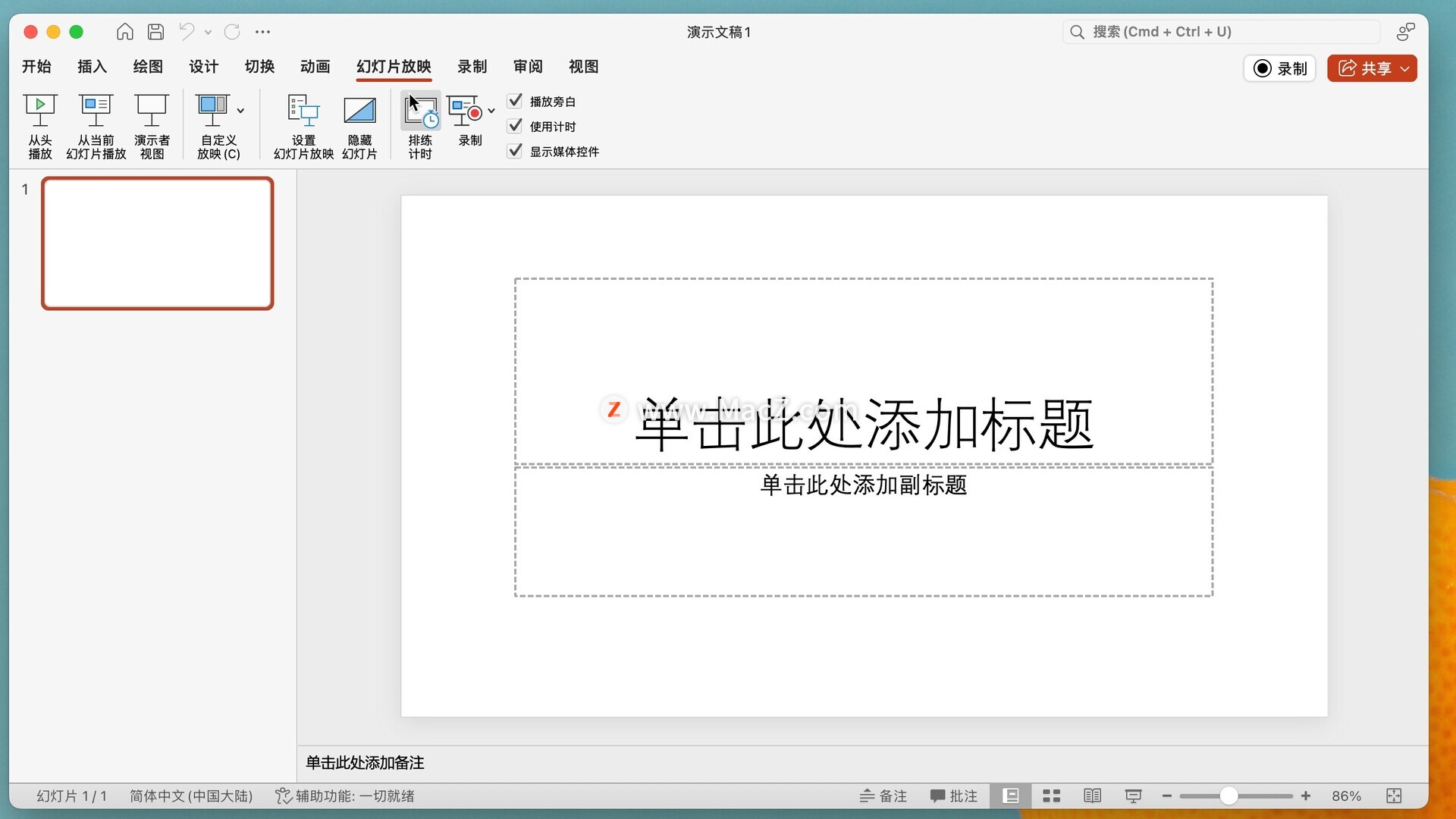Start Slide Show from status bar icon
The width and height of the screenshot is (1456, 819).
pyautogui.click(x=1133, y=795)
